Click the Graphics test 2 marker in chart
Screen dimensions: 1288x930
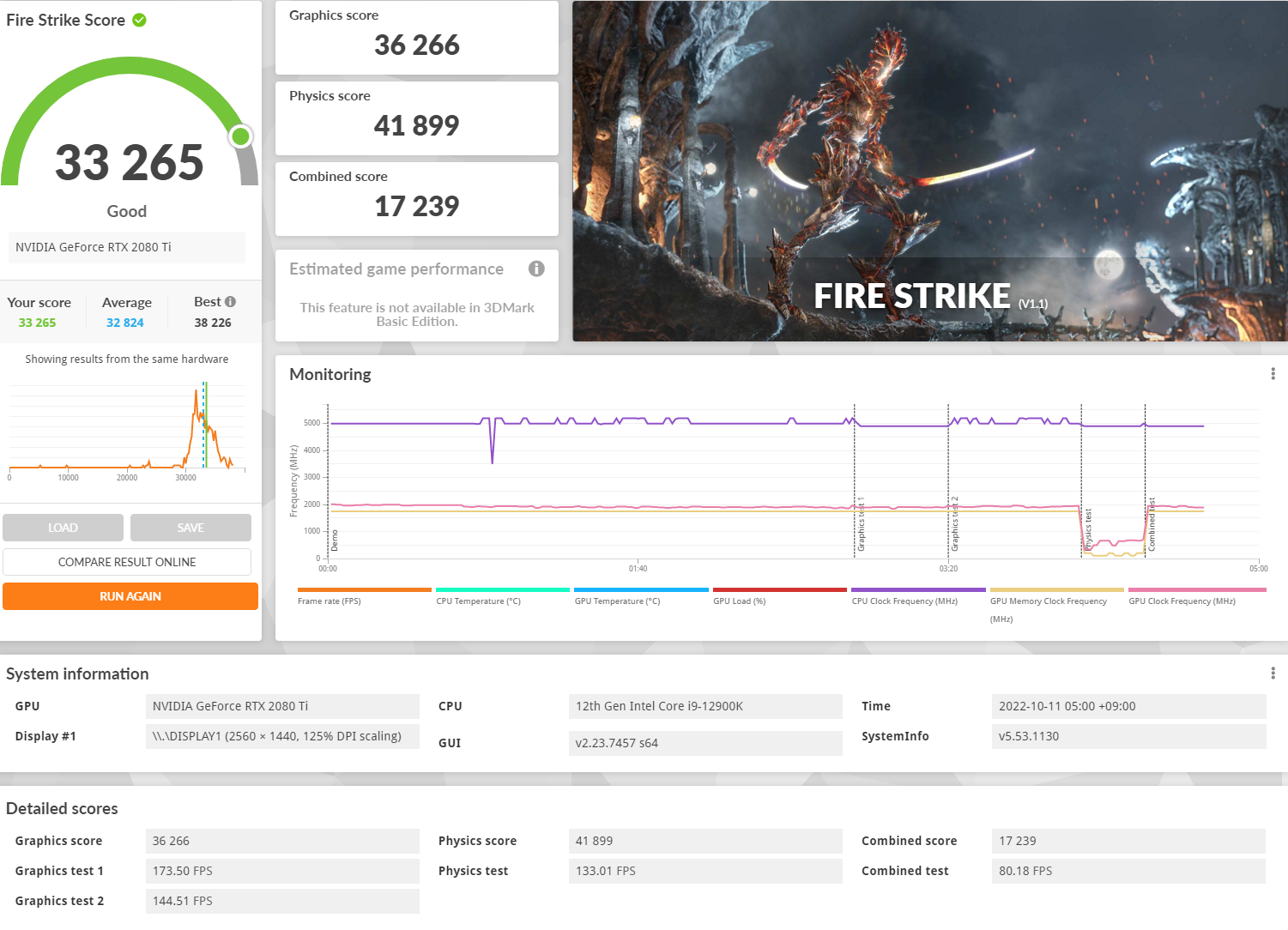coord(954,524)
